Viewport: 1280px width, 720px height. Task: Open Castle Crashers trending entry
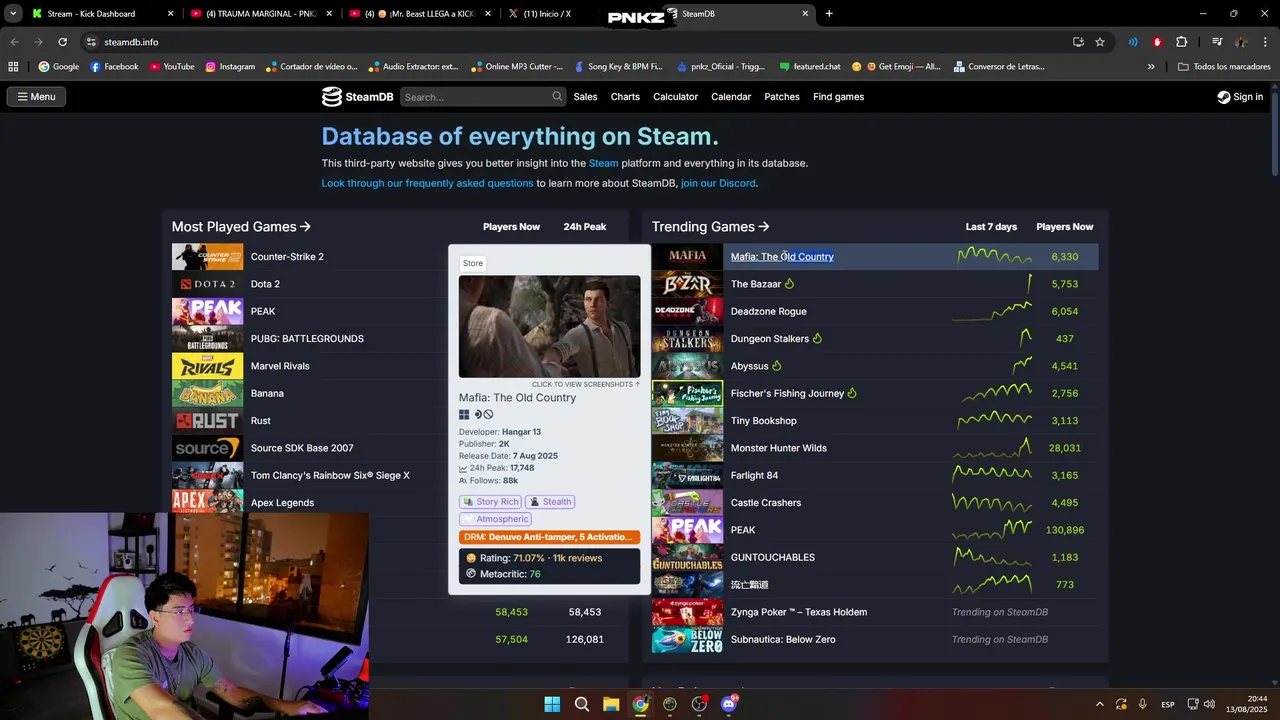click(766, 503)
